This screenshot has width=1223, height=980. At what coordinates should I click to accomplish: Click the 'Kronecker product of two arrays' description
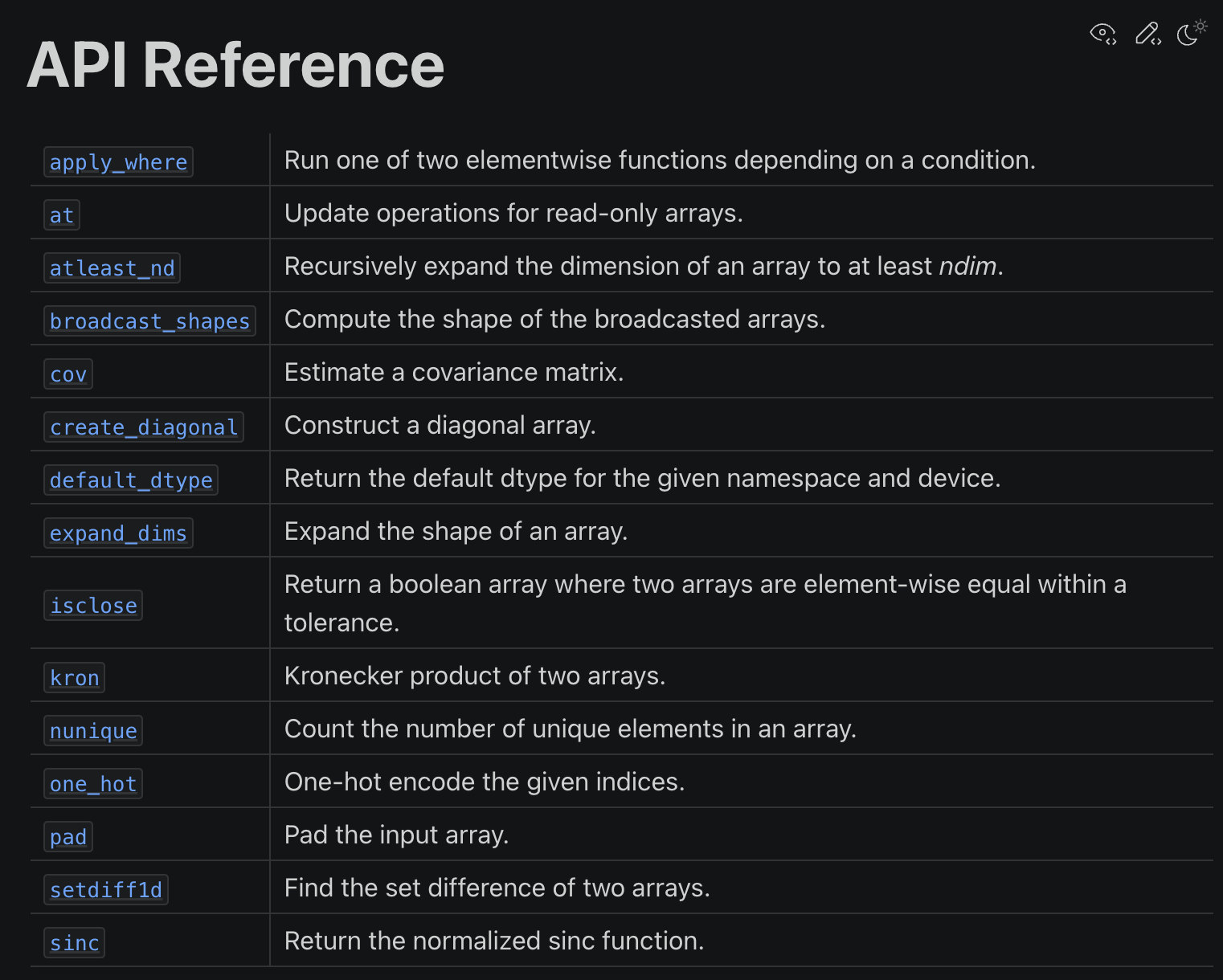pos(474,676)
